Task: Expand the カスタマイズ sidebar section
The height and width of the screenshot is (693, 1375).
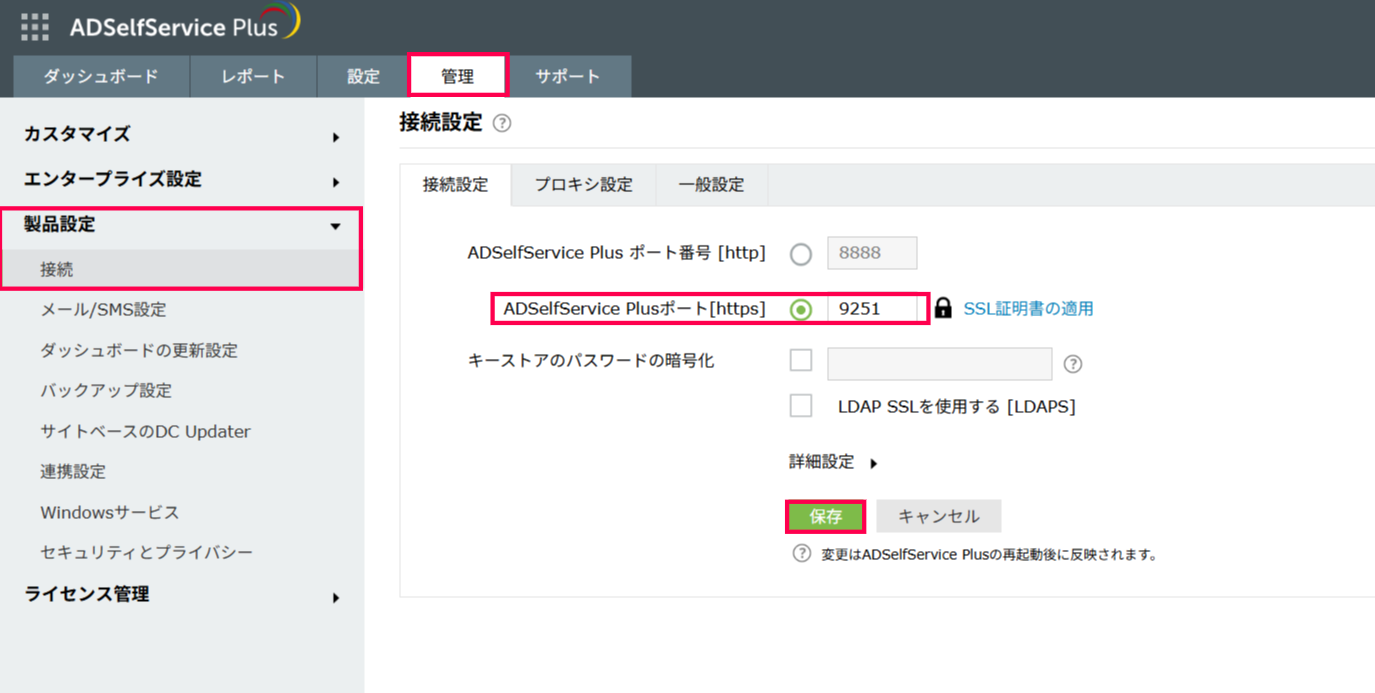Action: coord(182,135)
